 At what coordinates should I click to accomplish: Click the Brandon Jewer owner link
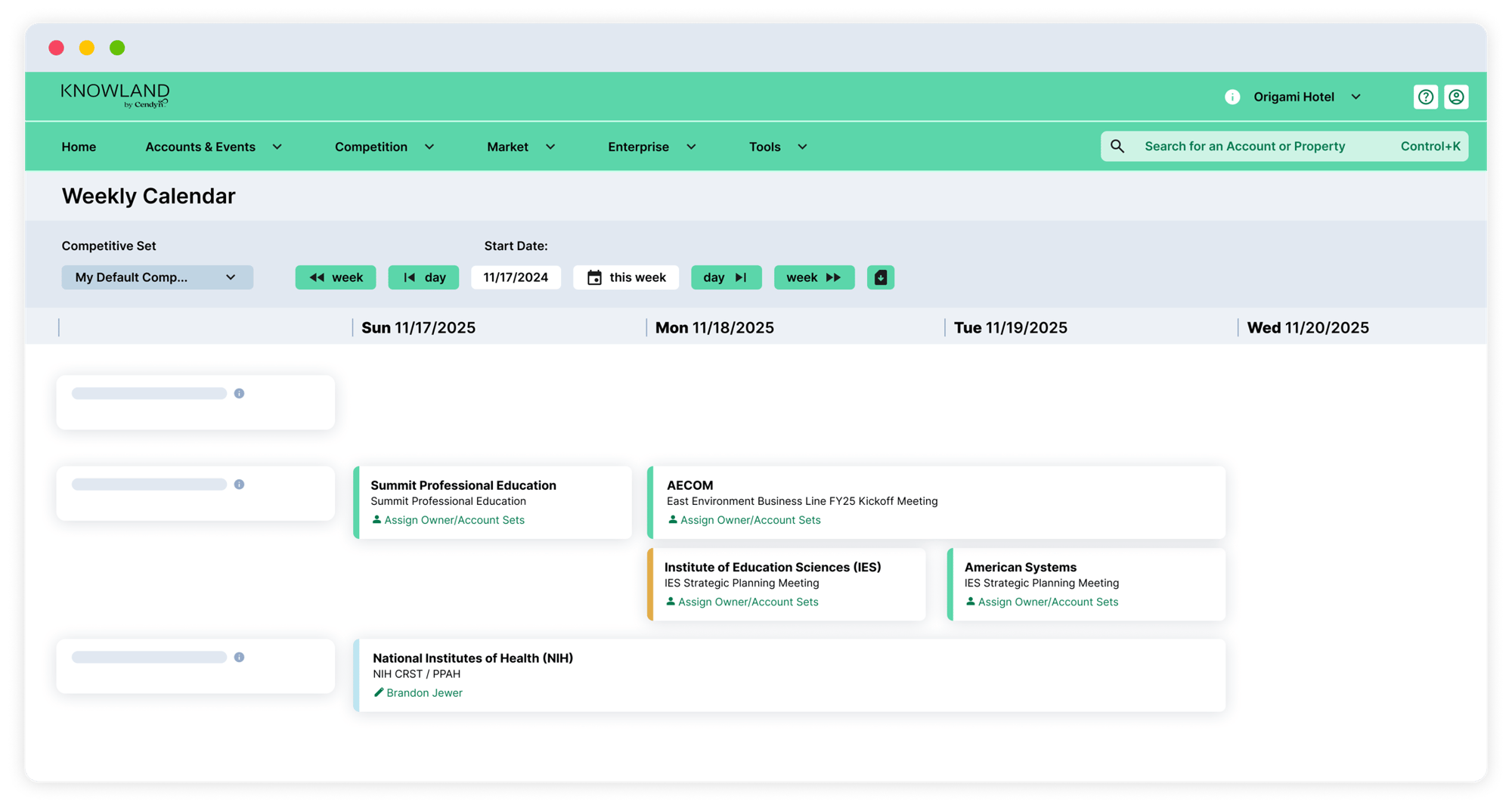[x=424, y=693]
